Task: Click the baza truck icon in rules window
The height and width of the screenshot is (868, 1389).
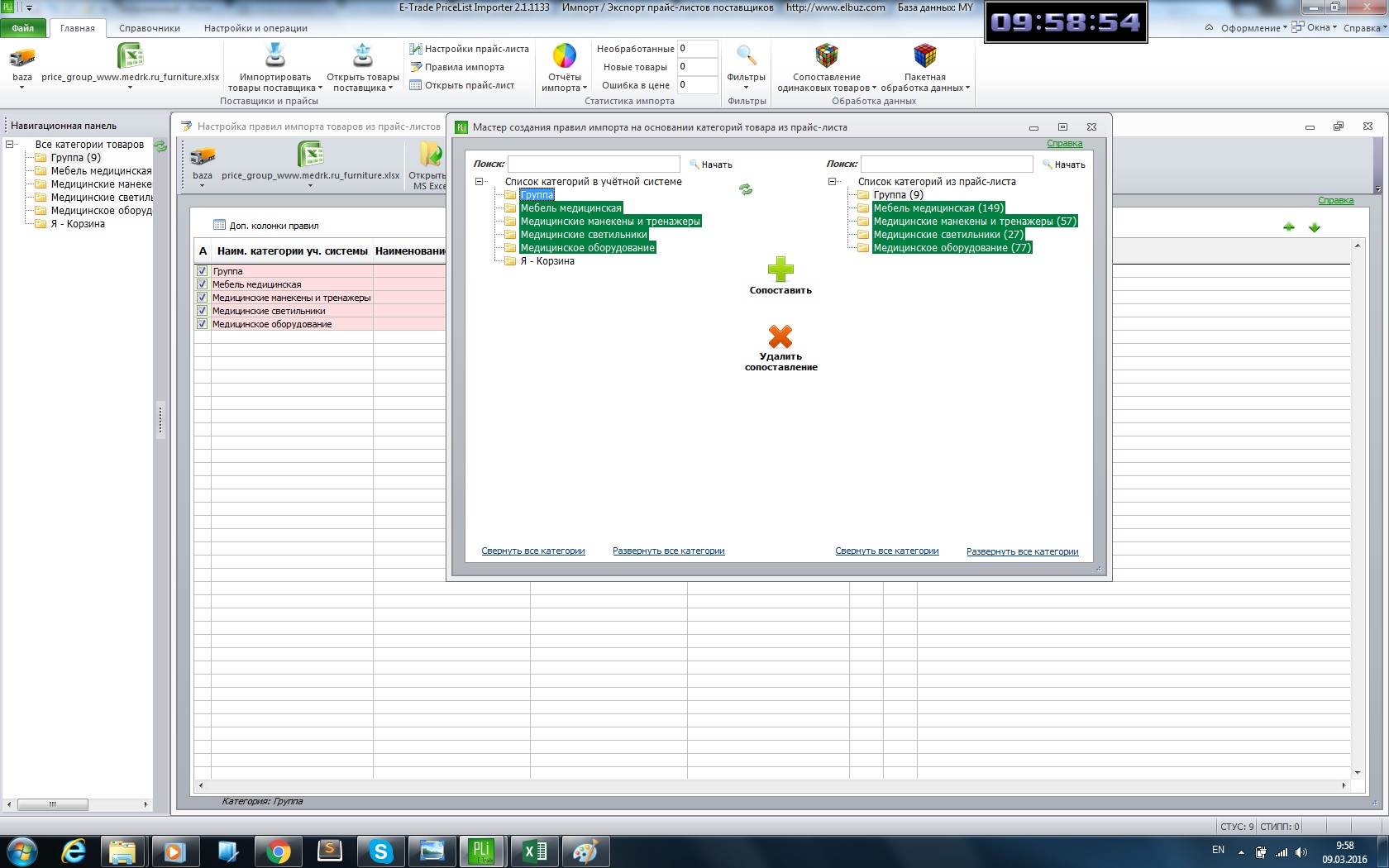Action: tap(203, 156)
